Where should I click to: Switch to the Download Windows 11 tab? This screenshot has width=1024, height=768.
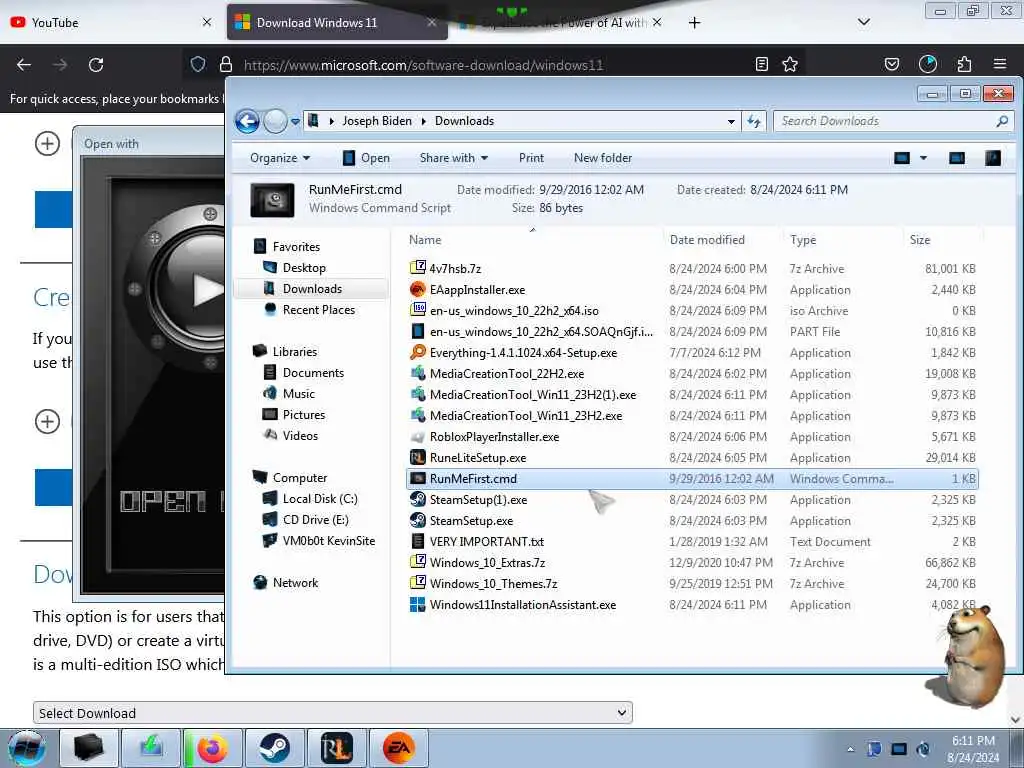coord(337,22)
